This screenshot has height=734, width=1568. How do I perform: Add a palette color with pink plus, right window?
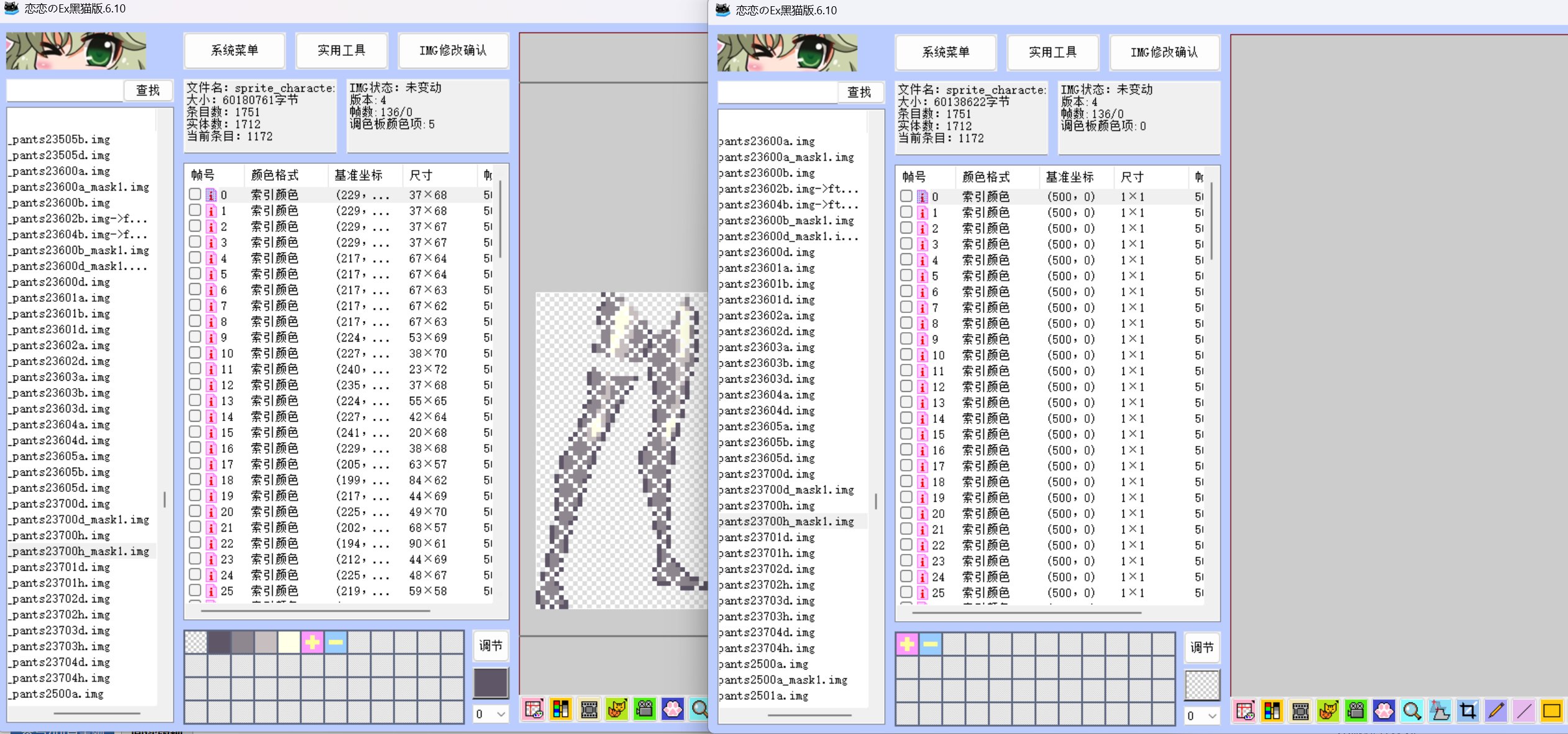point(907,644)
